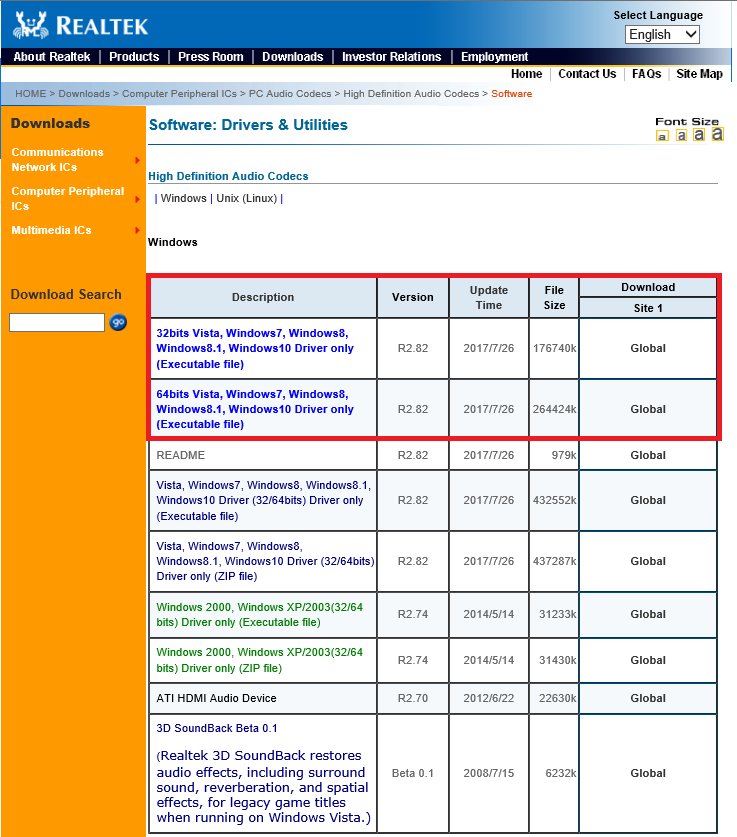Click Downloads in the breadcrumb
Viewport: 737px width, 837px height.
[x=84, y=93]
